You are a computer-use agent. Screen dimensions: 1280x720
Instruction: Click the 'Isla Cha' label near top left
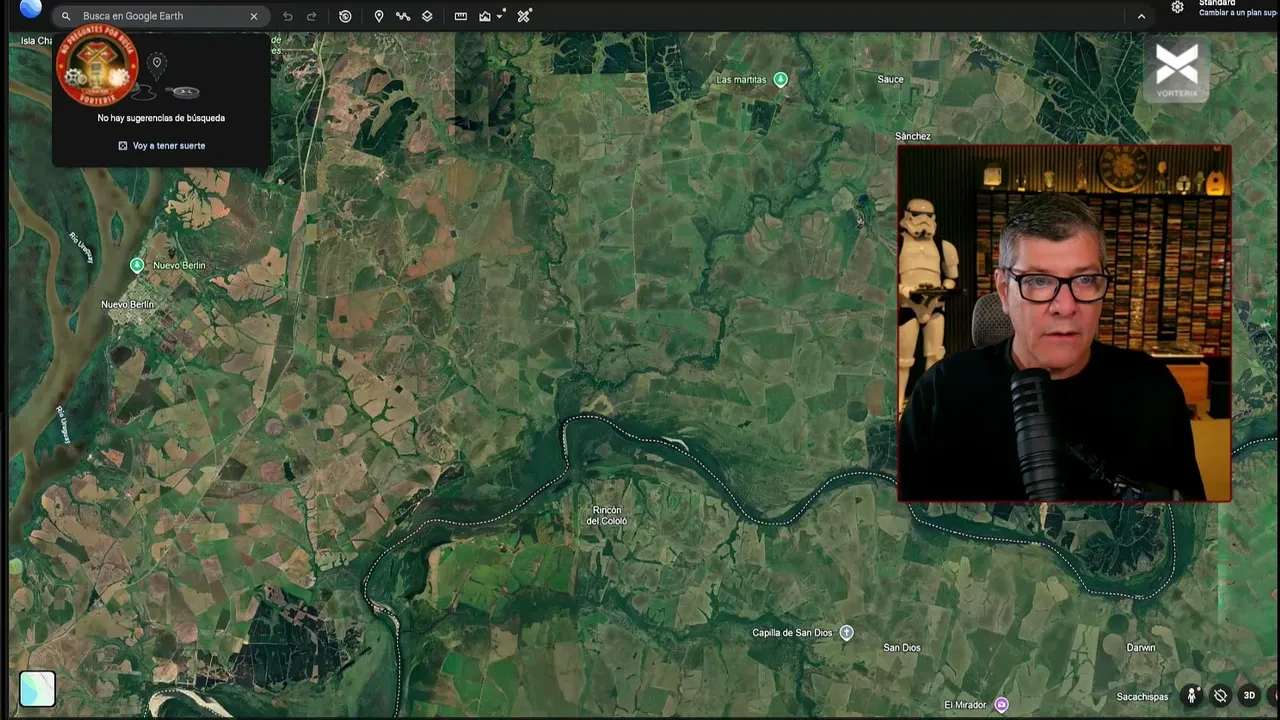point(36,41)
